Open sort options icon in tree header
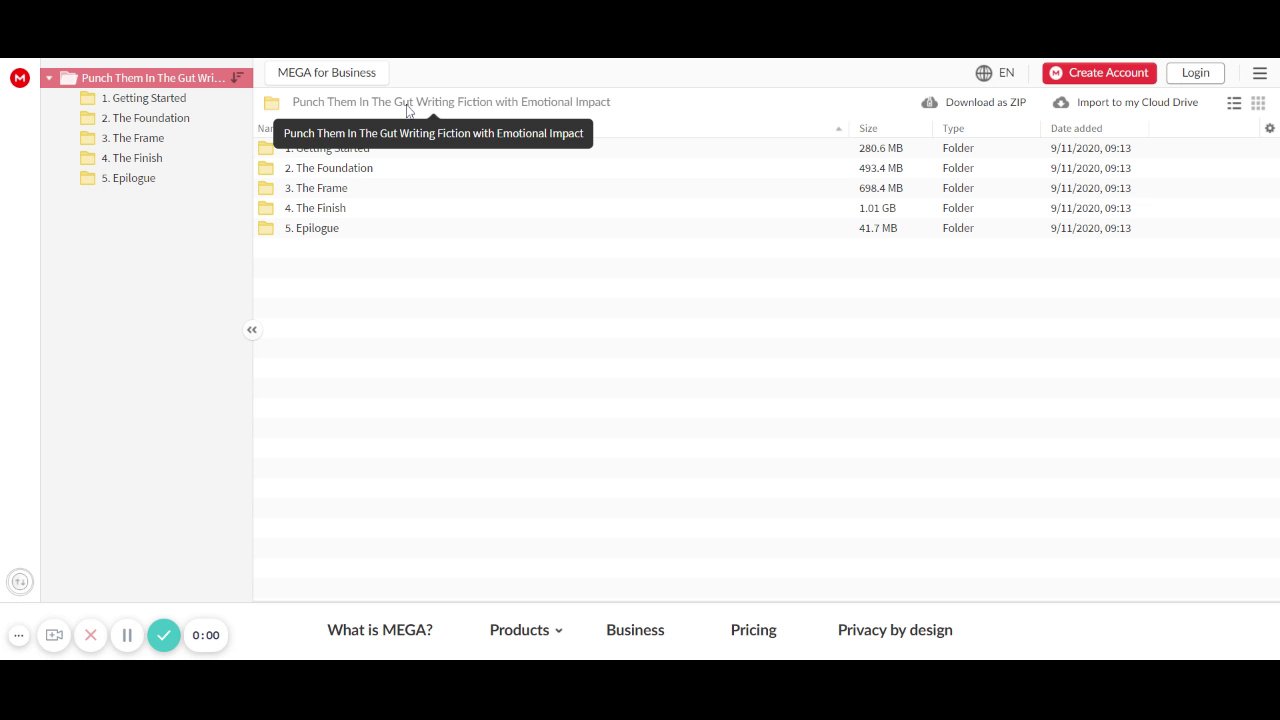This screenshot has width=1280, height=720. [237, 78]
